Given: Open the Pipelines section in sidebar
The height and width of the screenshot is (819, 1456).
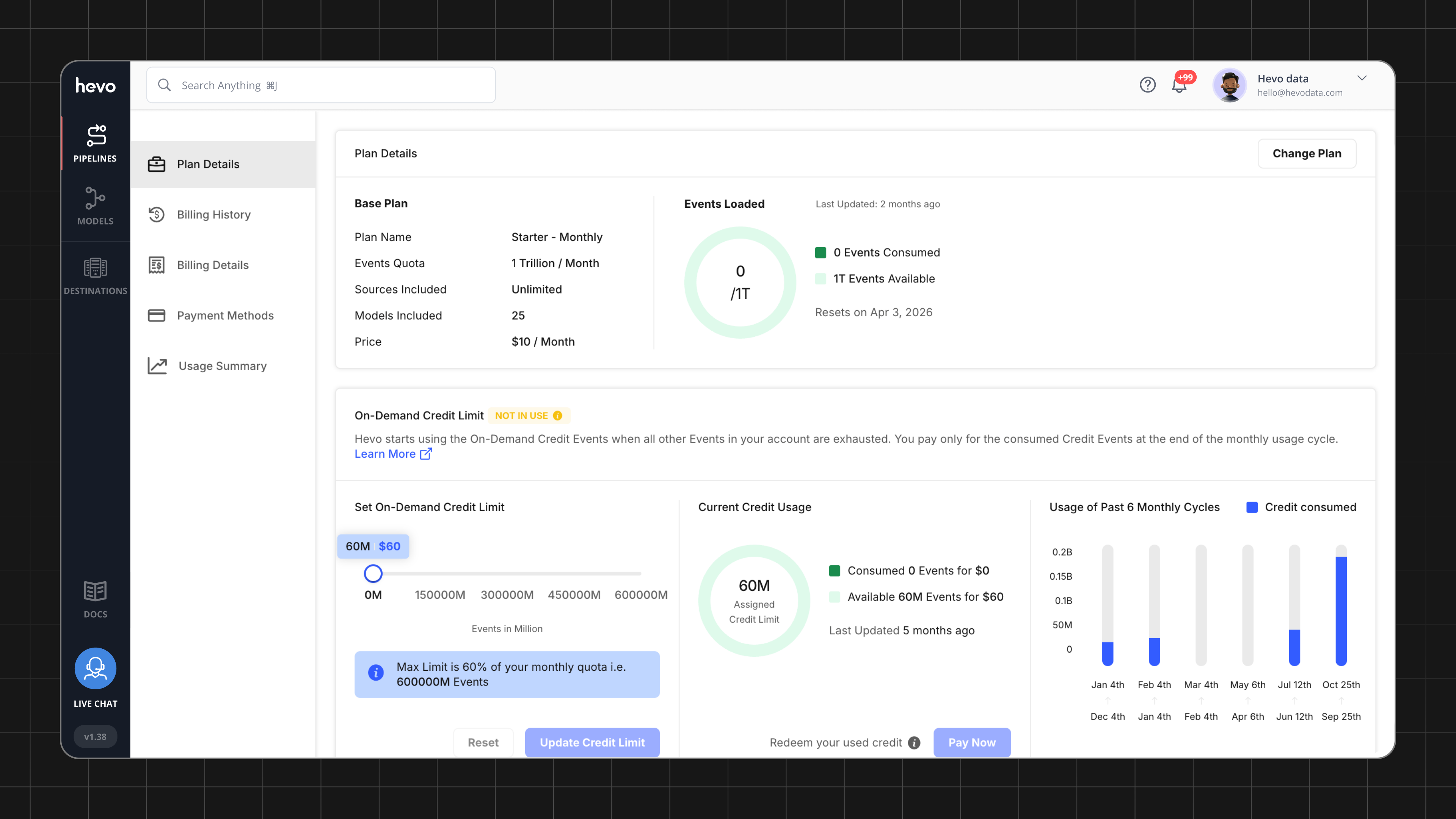Looking at the screenshot, I should point(95,144).
